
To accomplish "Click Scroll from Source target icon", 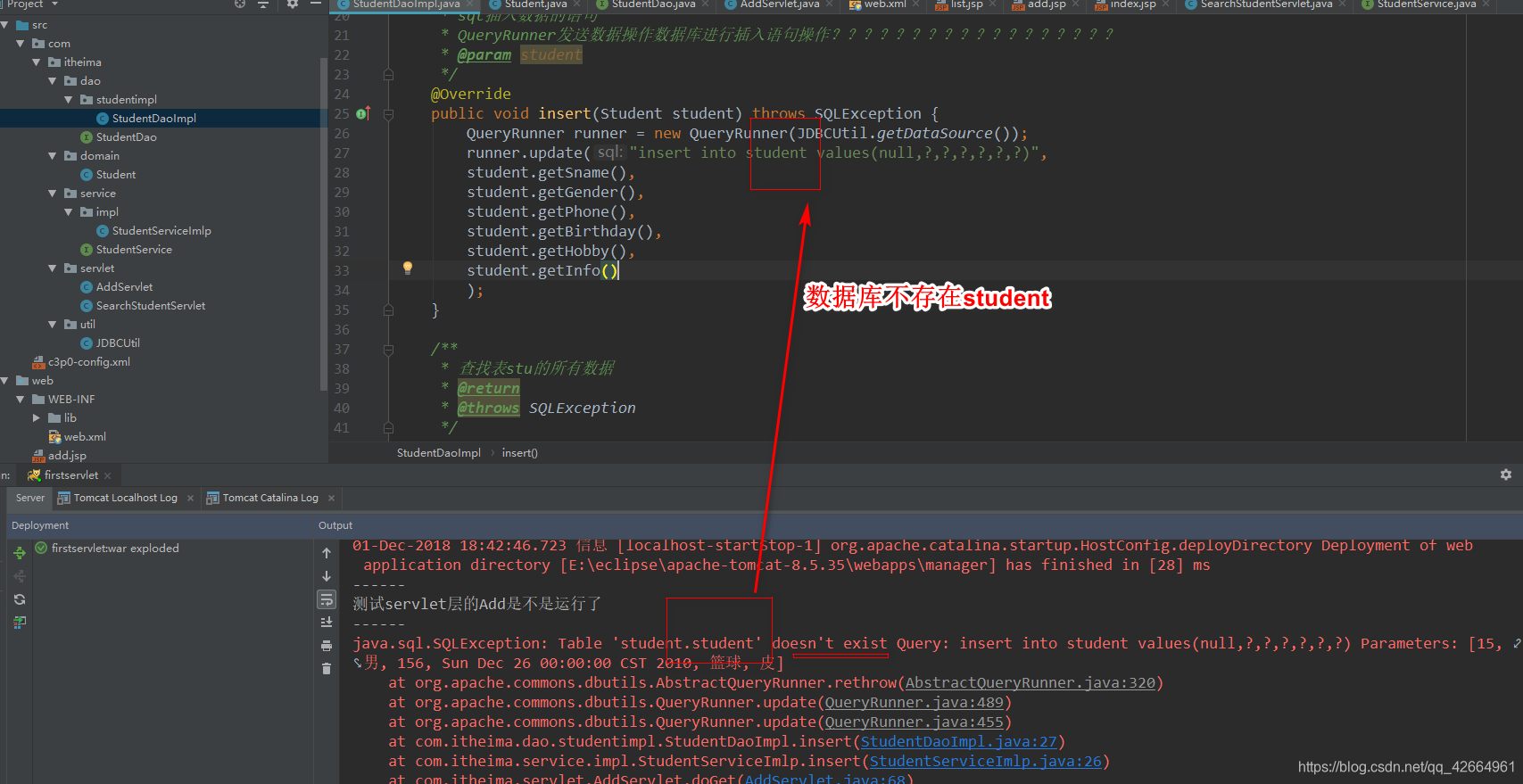I will tap(240, 4).
